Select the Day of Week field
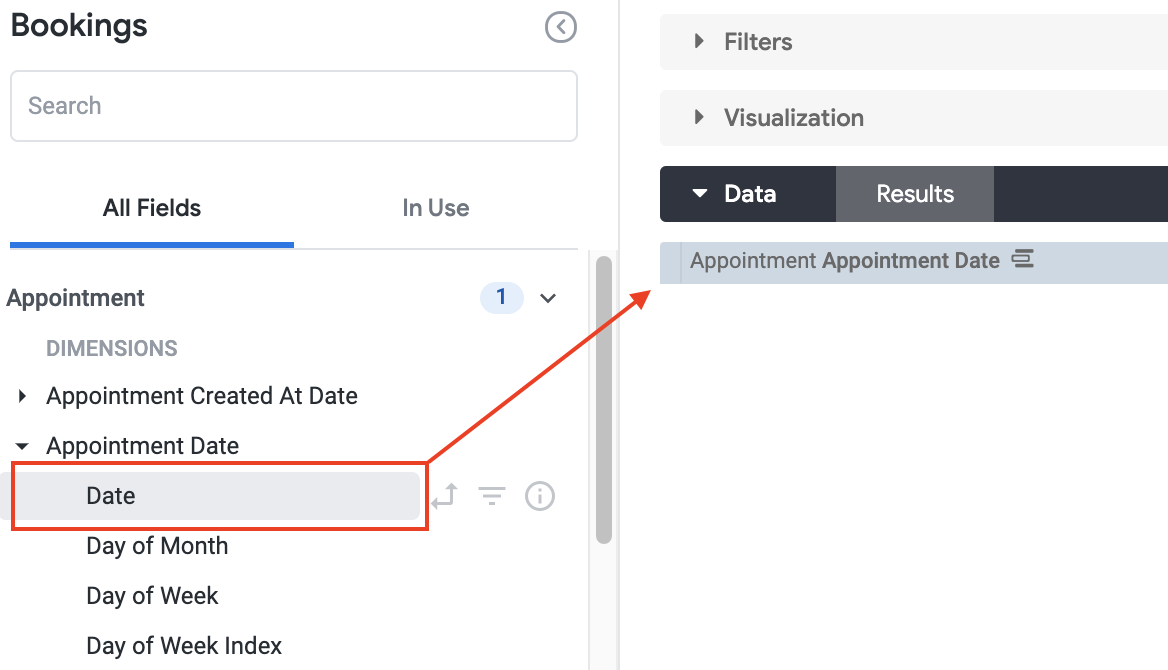 tap(153, 595)
